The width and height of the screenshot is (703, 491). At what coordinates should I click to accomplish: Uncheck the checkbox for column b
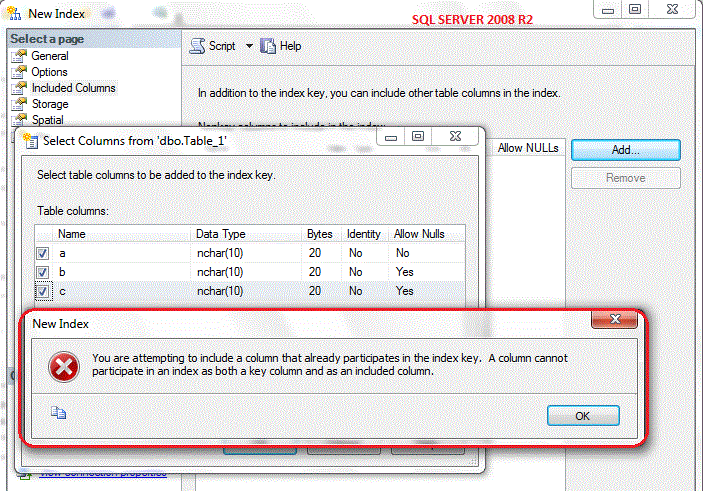(x=43, y=272)
